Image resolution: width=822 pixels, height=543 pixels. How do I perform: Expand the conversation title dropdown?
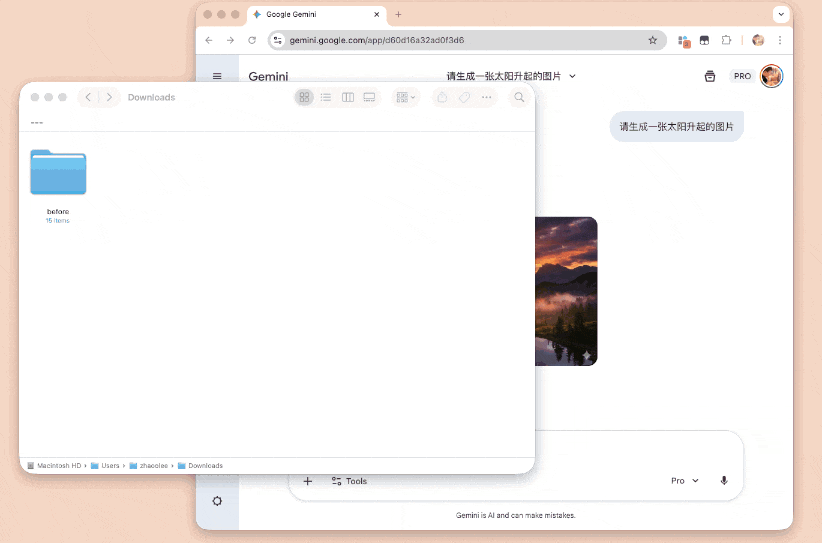pos(572,76)
